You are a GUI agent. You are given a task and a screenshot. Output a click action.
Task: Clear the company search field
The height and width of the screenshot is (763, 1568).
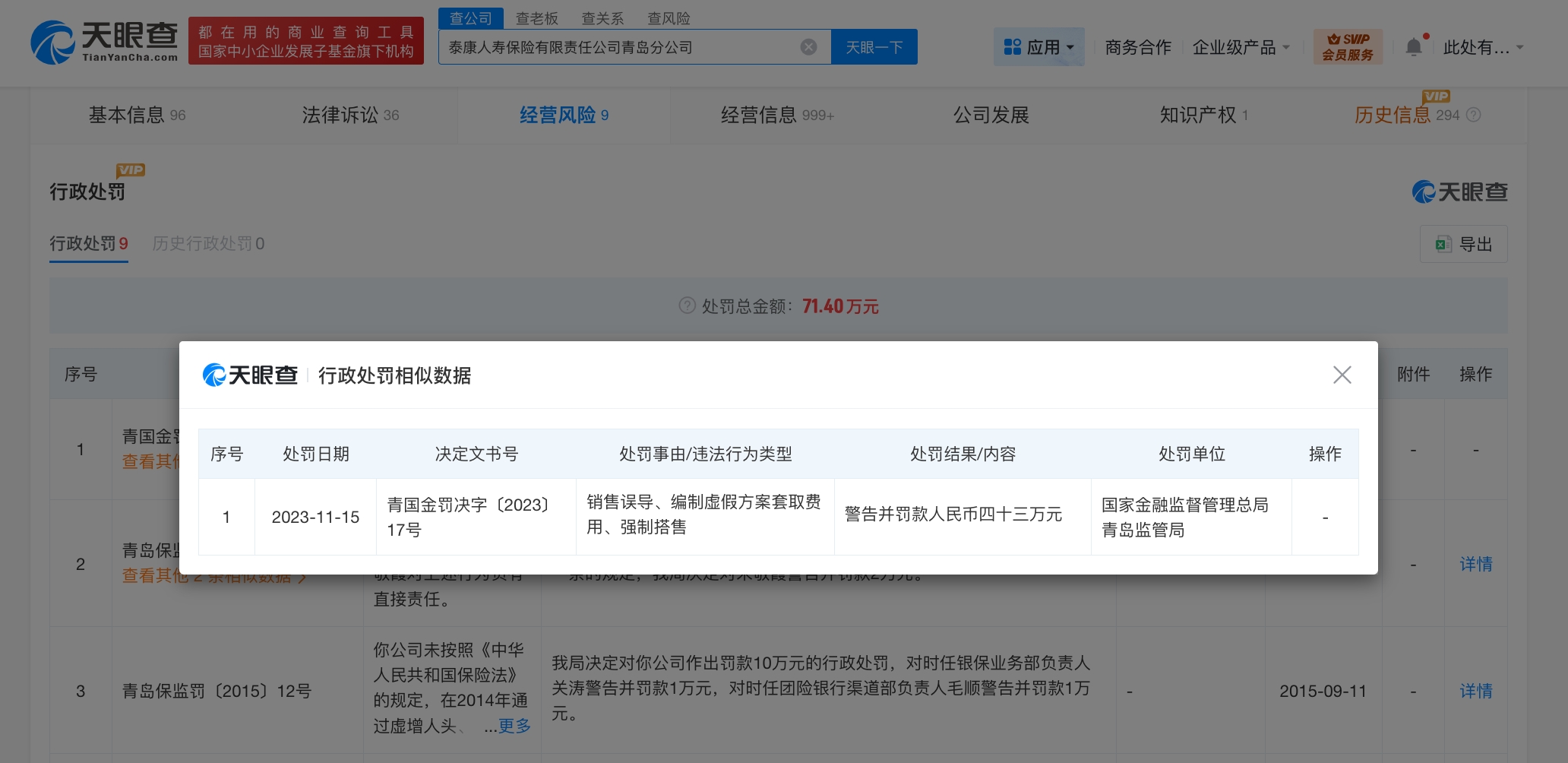pos(808,47)
